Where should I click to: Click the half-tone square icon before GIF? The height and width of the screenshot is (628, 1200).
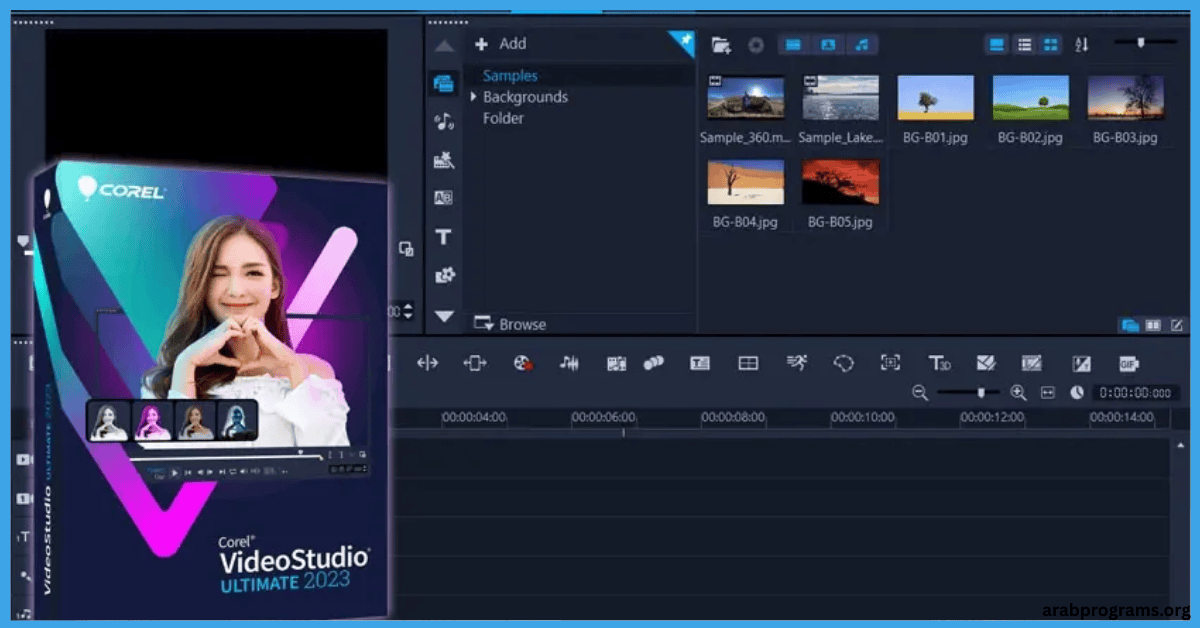(x=1081, y=364)
